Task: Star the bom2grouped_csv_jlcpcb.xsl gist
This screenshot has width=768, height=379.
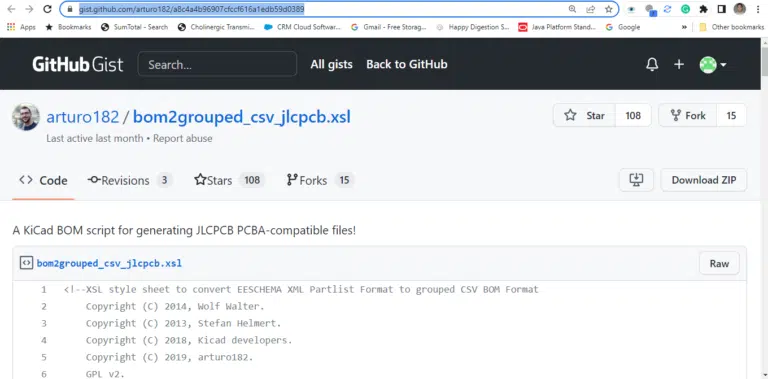Action: coord(584,116)
